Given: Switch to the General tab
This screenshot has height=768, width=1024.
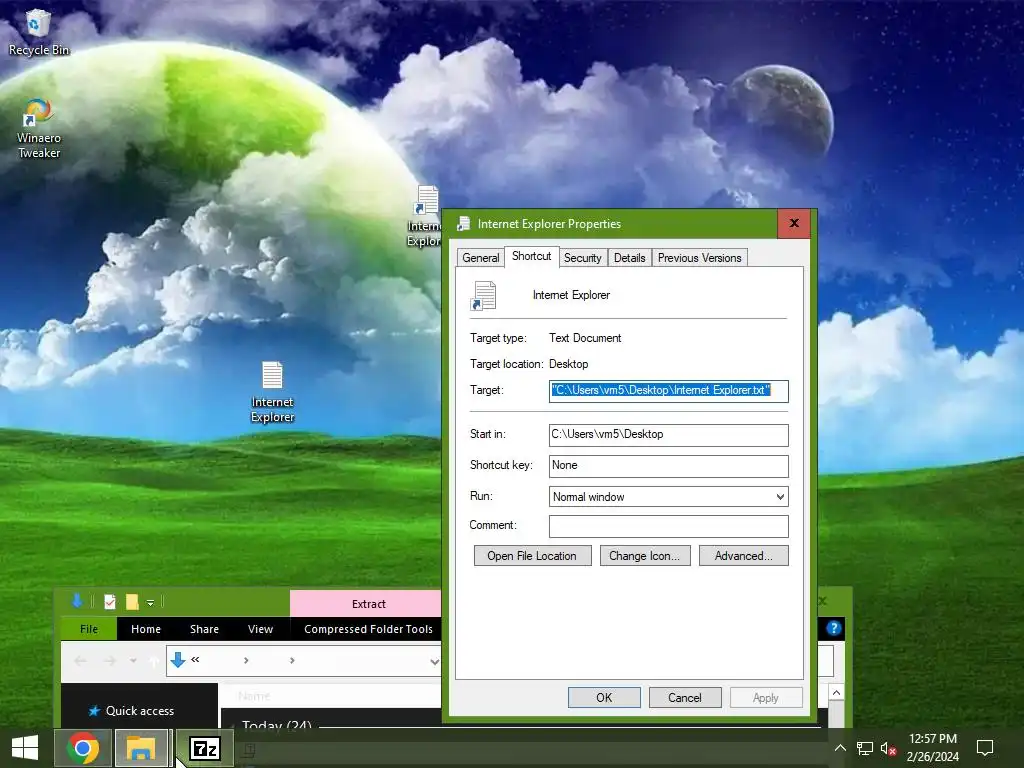Looking at the screenshot, I should point(481,258).
